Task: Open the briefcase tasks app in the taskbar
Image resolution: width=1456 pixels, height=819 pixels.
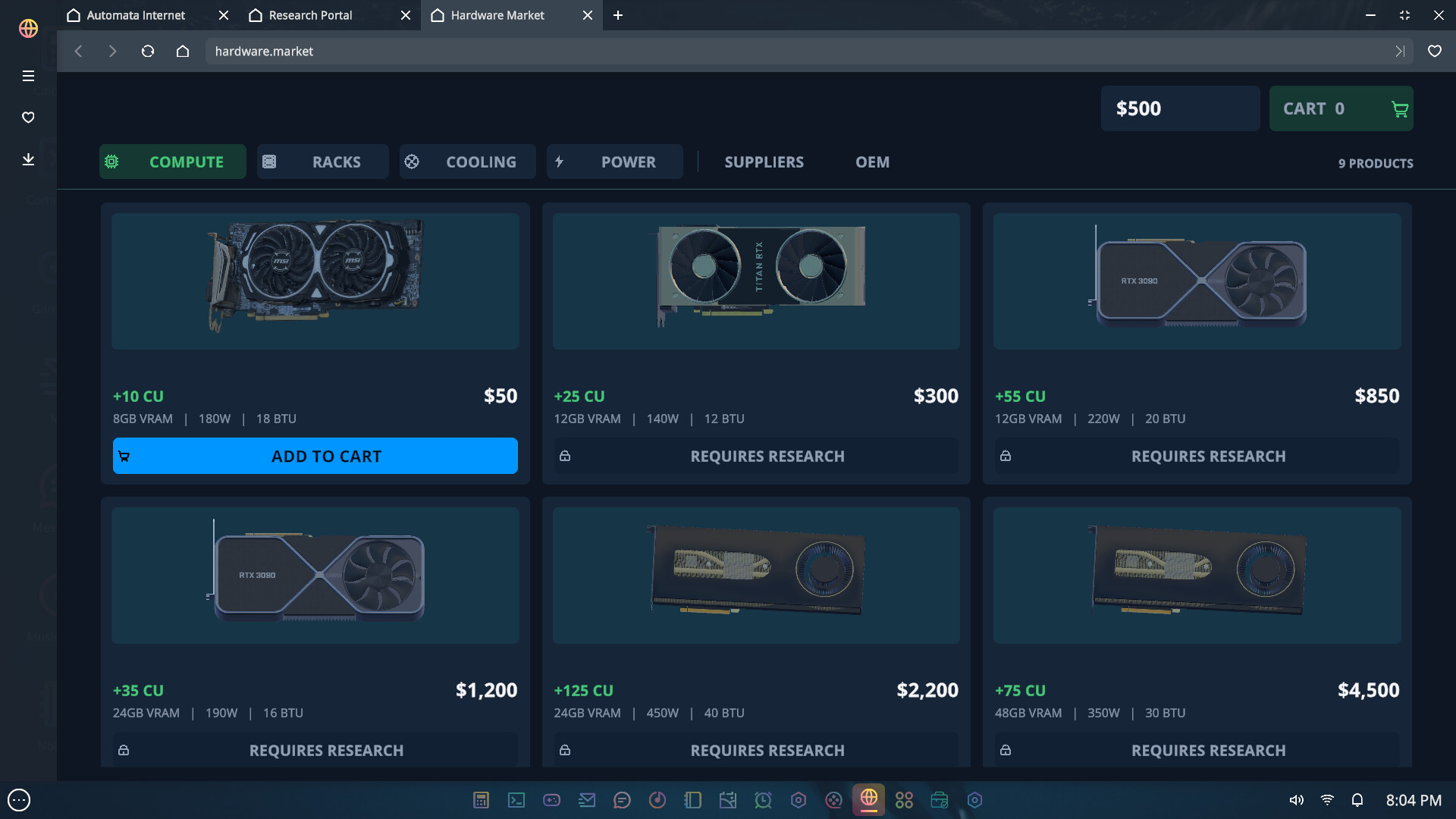Action: point(940,800)
